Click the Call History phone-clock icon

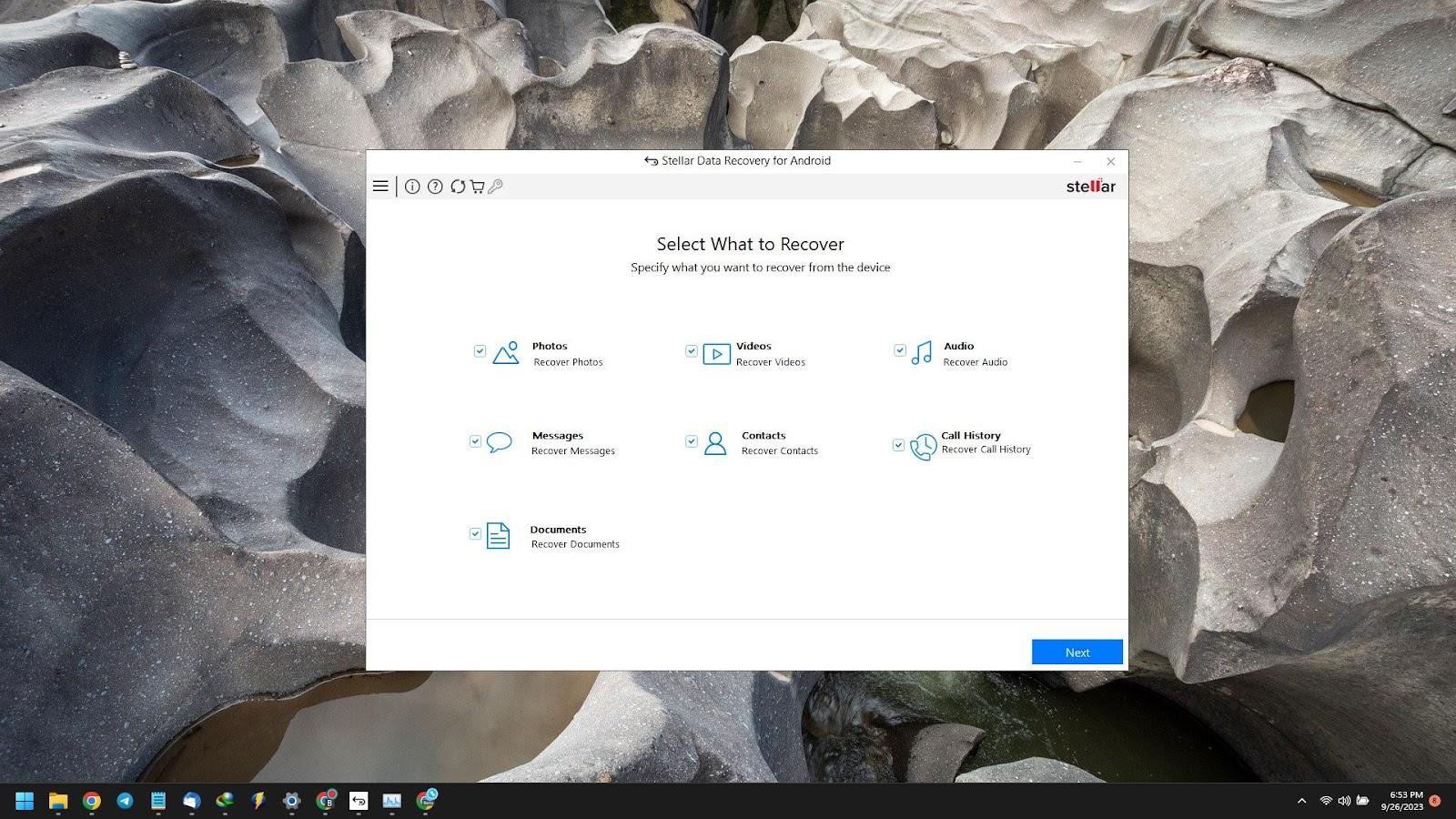(x=923, y=447)
